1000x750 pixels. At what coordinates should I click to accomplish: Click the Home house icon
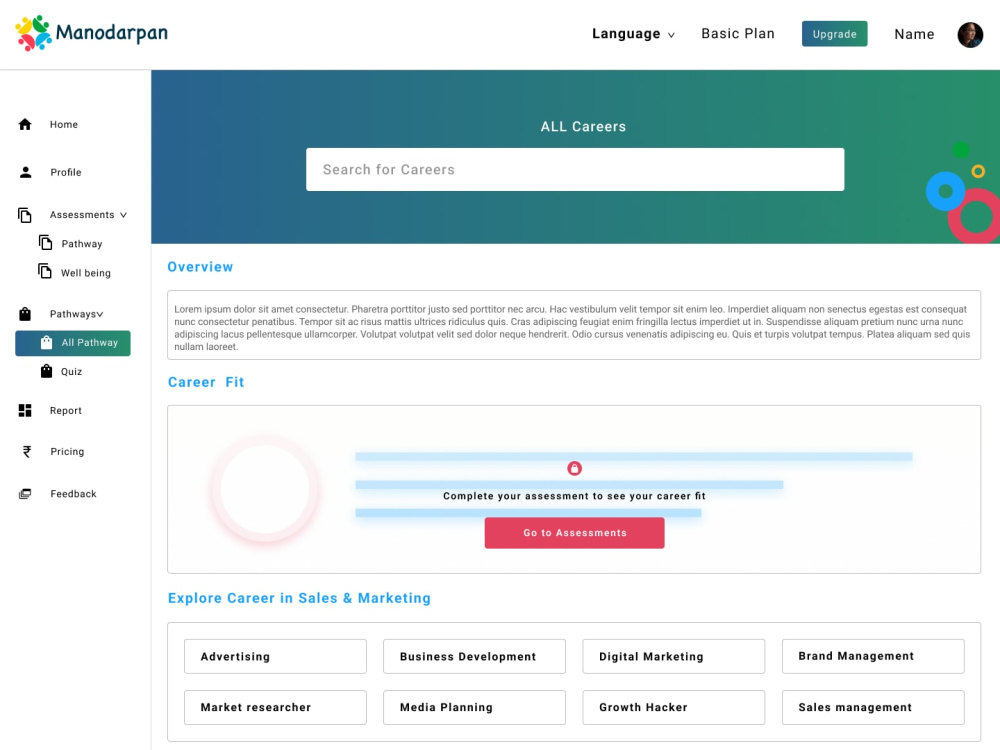[x=25, y=124]
